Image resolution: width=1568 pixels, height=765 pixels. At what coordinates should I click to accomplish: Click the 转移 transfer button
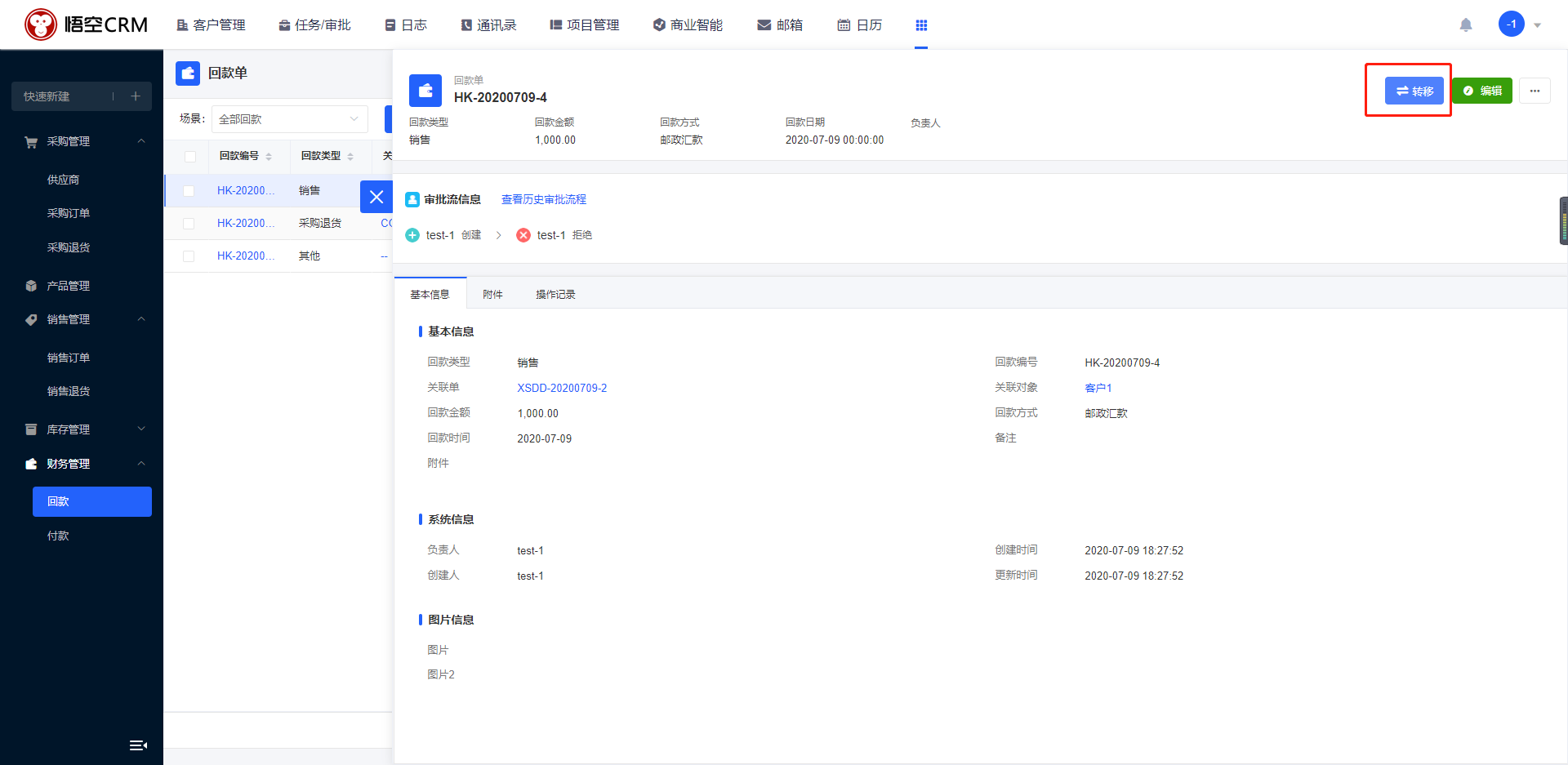[x=1414, y=91]
